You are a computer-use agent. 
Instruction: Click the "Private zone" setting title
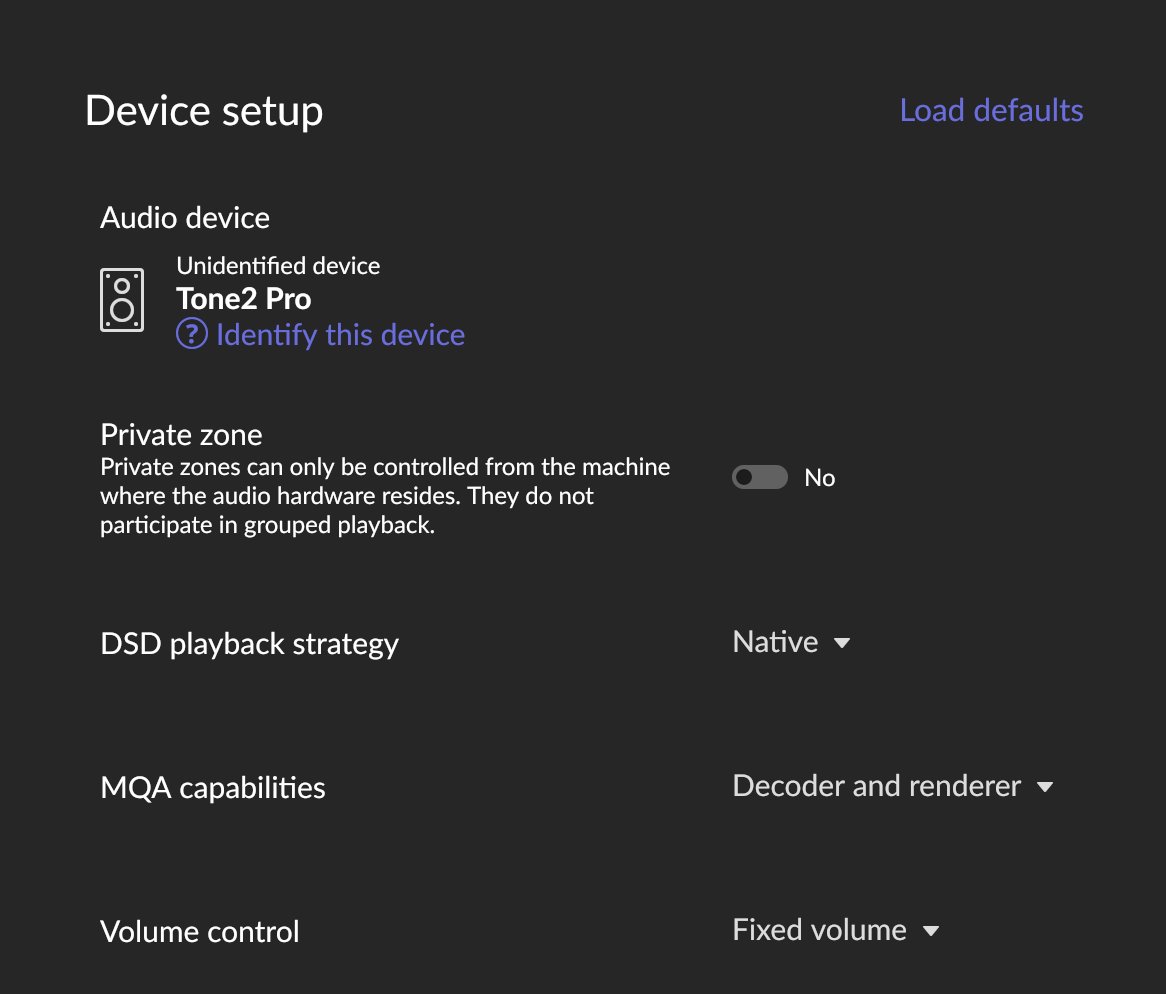[x=181, y=435]
